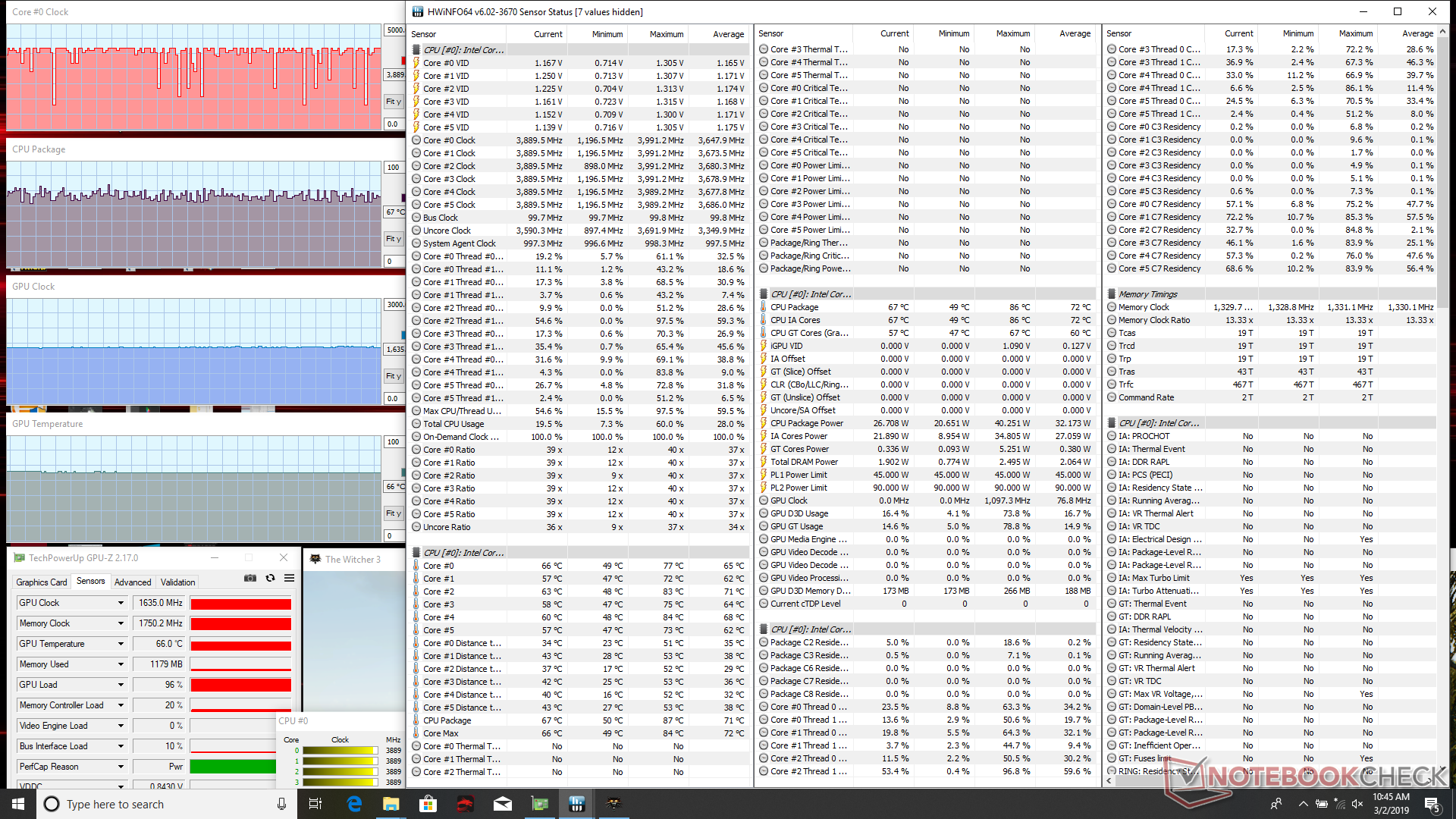Click red color swatch in Core #0 Clock graph
Image resolution: width=1456 pixels, height=819 pixels.
pyautogui.click(x=403, y=61)
